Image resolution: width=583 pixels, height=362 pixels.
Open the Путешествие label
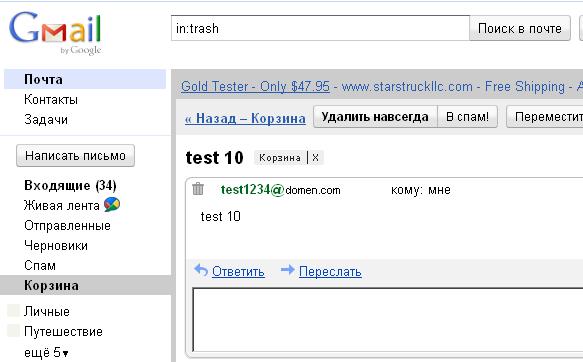pos(63,332)
